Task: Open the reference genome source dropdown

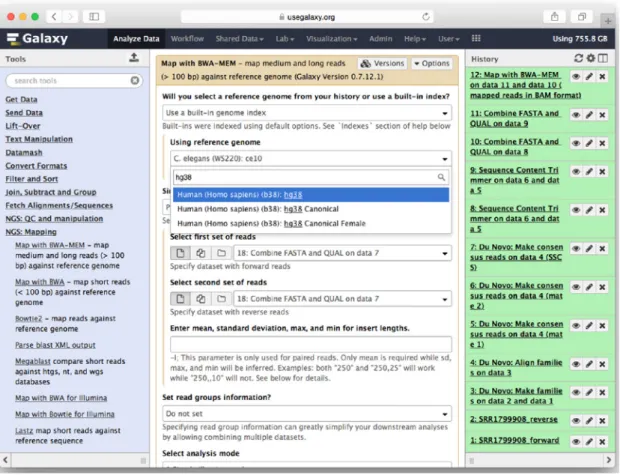Action: pos(307,113)
